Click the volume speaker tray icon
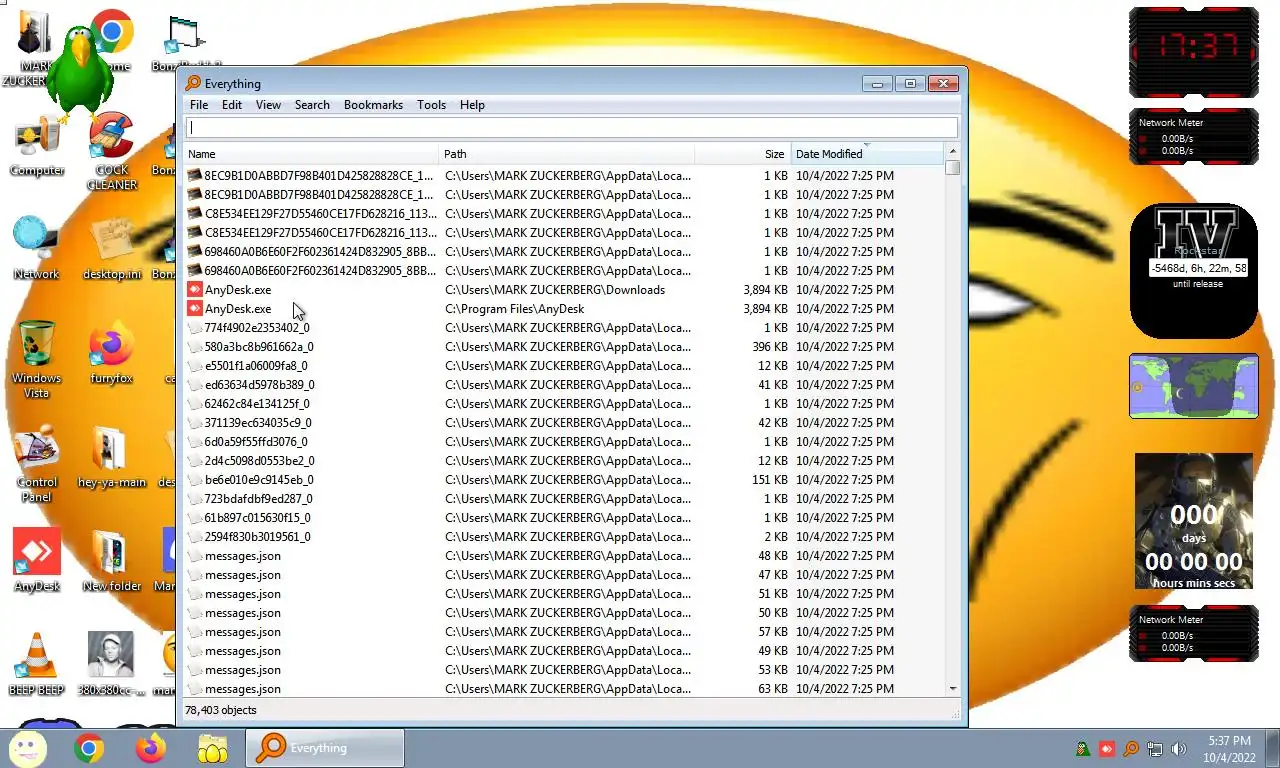 point(1179,748)
